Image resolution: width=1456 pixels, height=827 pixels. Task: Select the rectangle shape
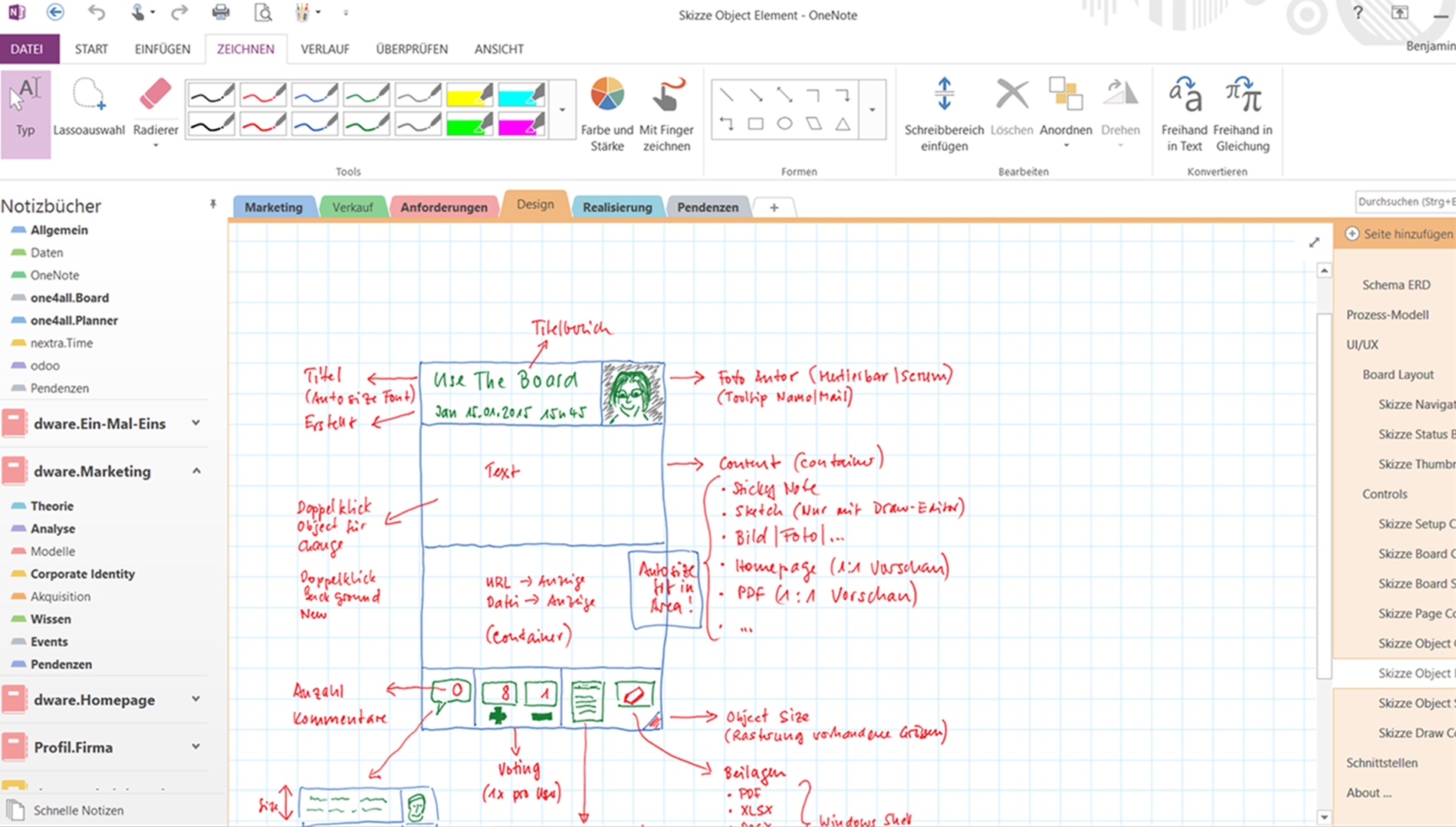[755, 124]
